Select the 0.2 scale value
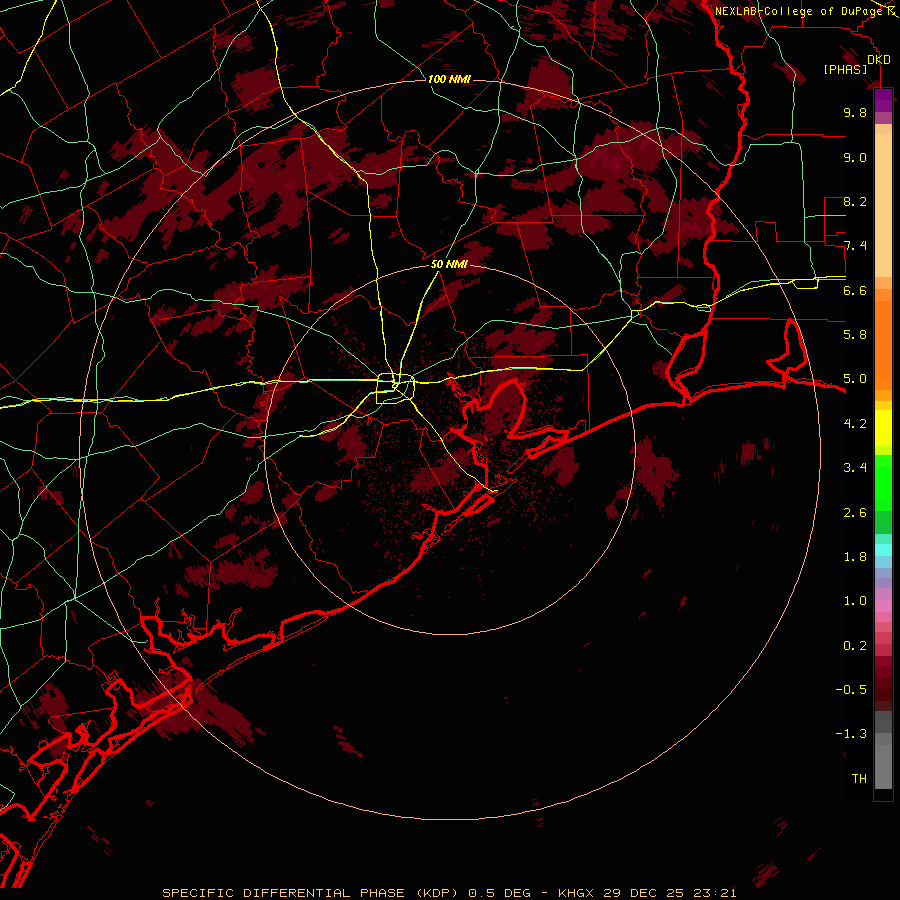 [855, 646]
